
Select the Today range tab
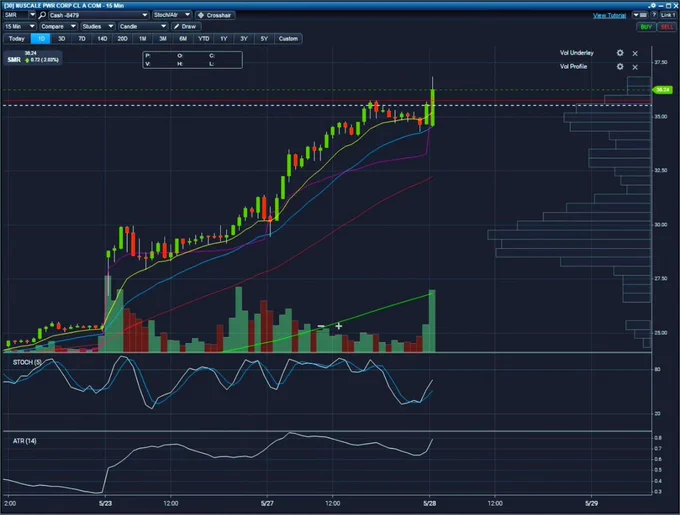17,39
